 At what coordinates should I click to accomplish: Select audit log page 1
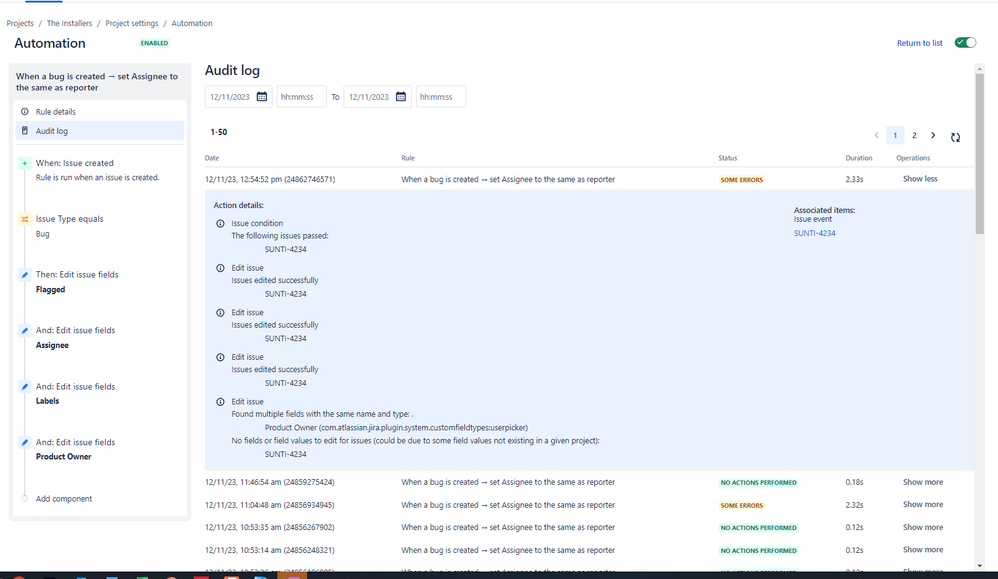[895, 136]
